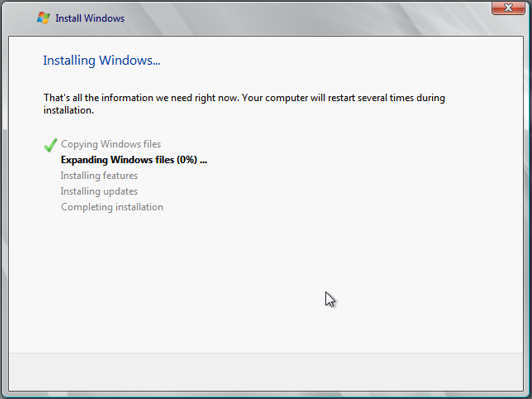Screen dimensions: 532x399
Task: Click the empty title bar area beside the title
Action: click(305, 18)
